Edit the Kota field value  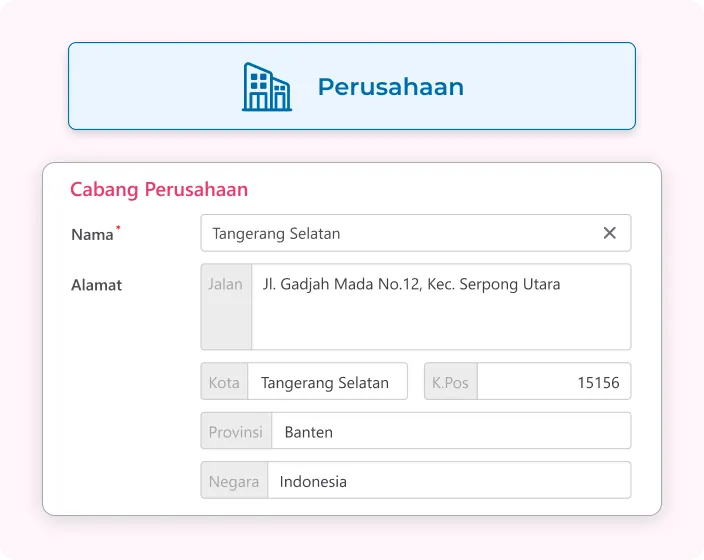[327, 381]
